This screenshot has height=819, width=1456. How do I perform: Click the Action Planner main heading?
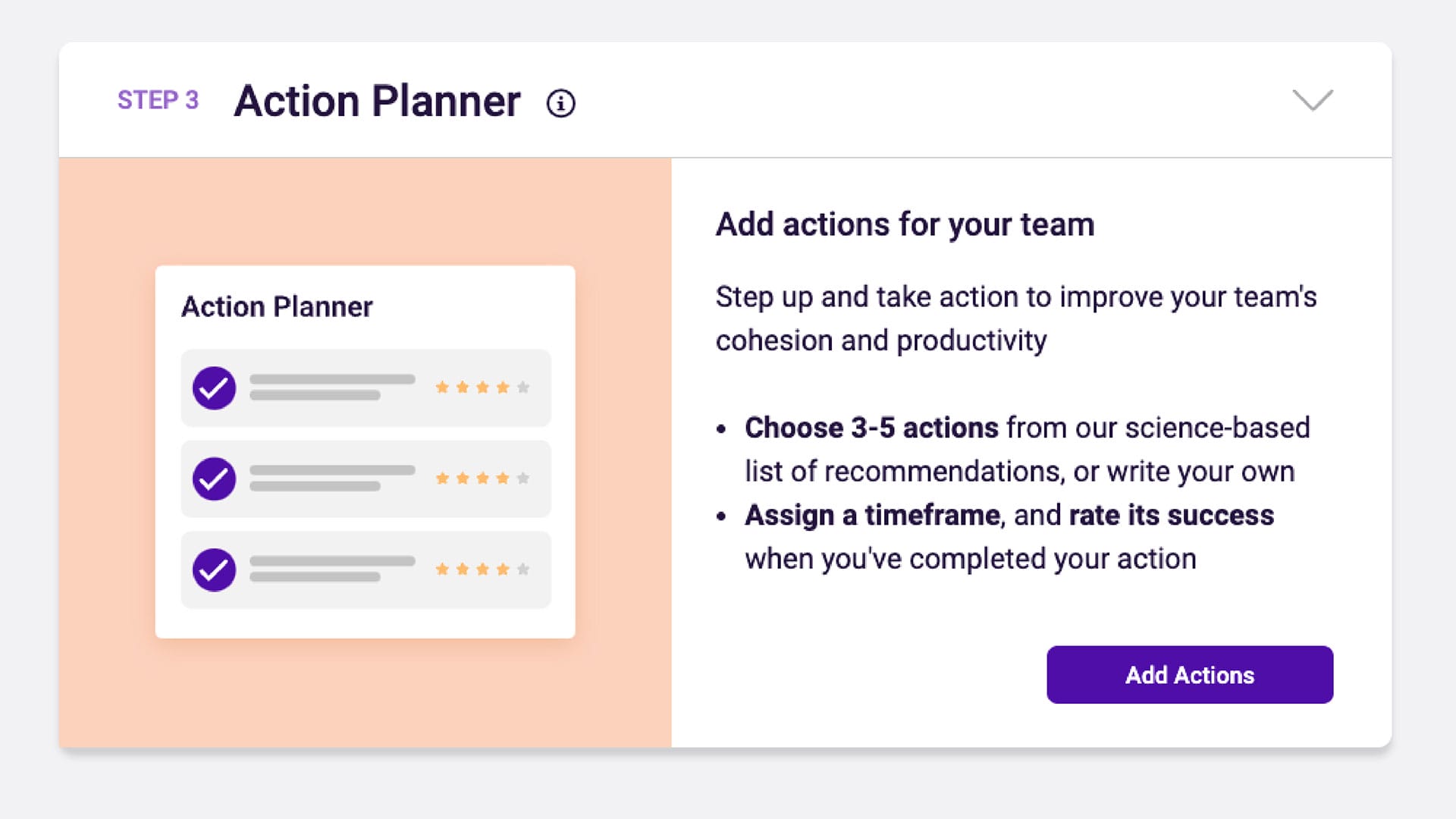point(377,101)
